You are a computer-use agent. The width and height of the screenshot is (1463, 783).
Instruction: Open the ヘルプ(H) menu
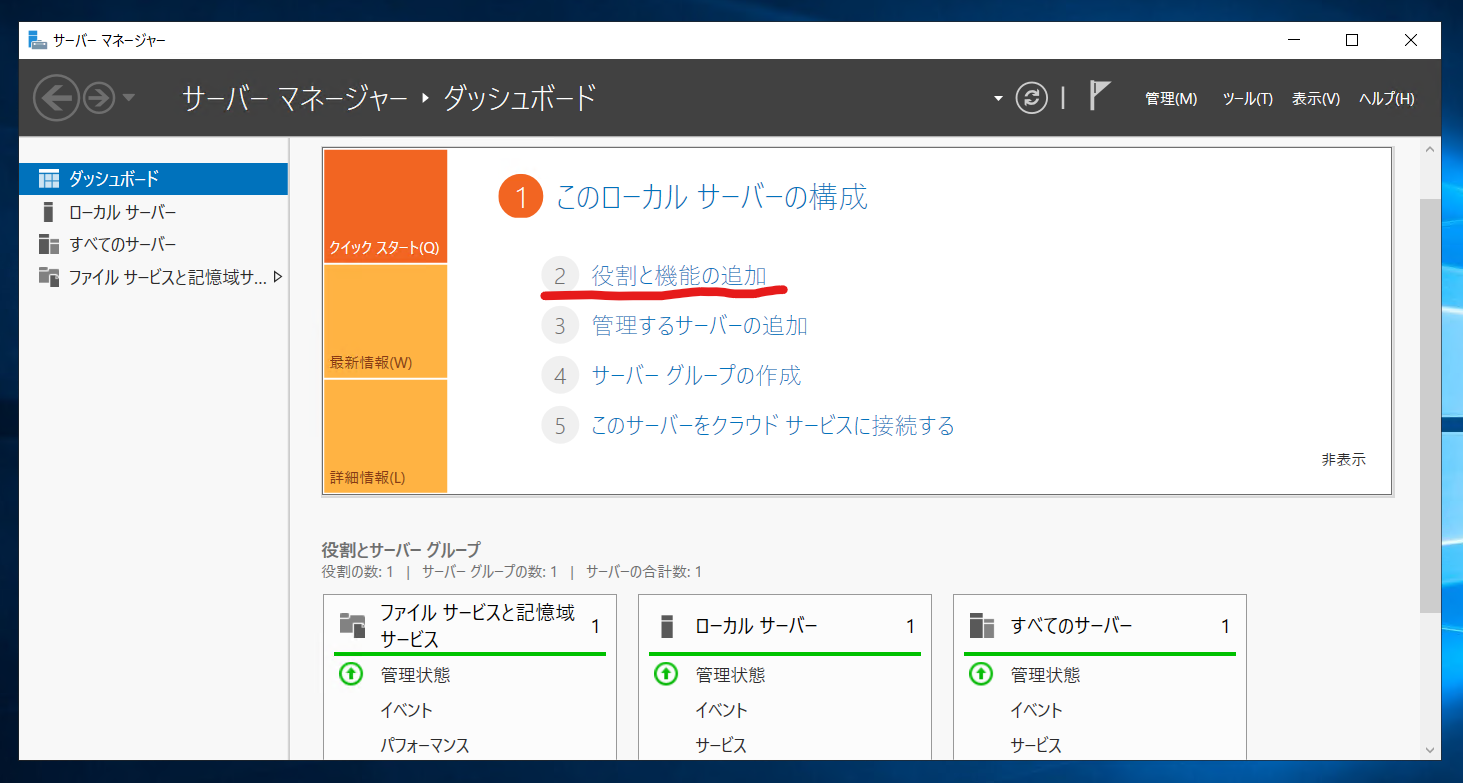[1387, 99]
